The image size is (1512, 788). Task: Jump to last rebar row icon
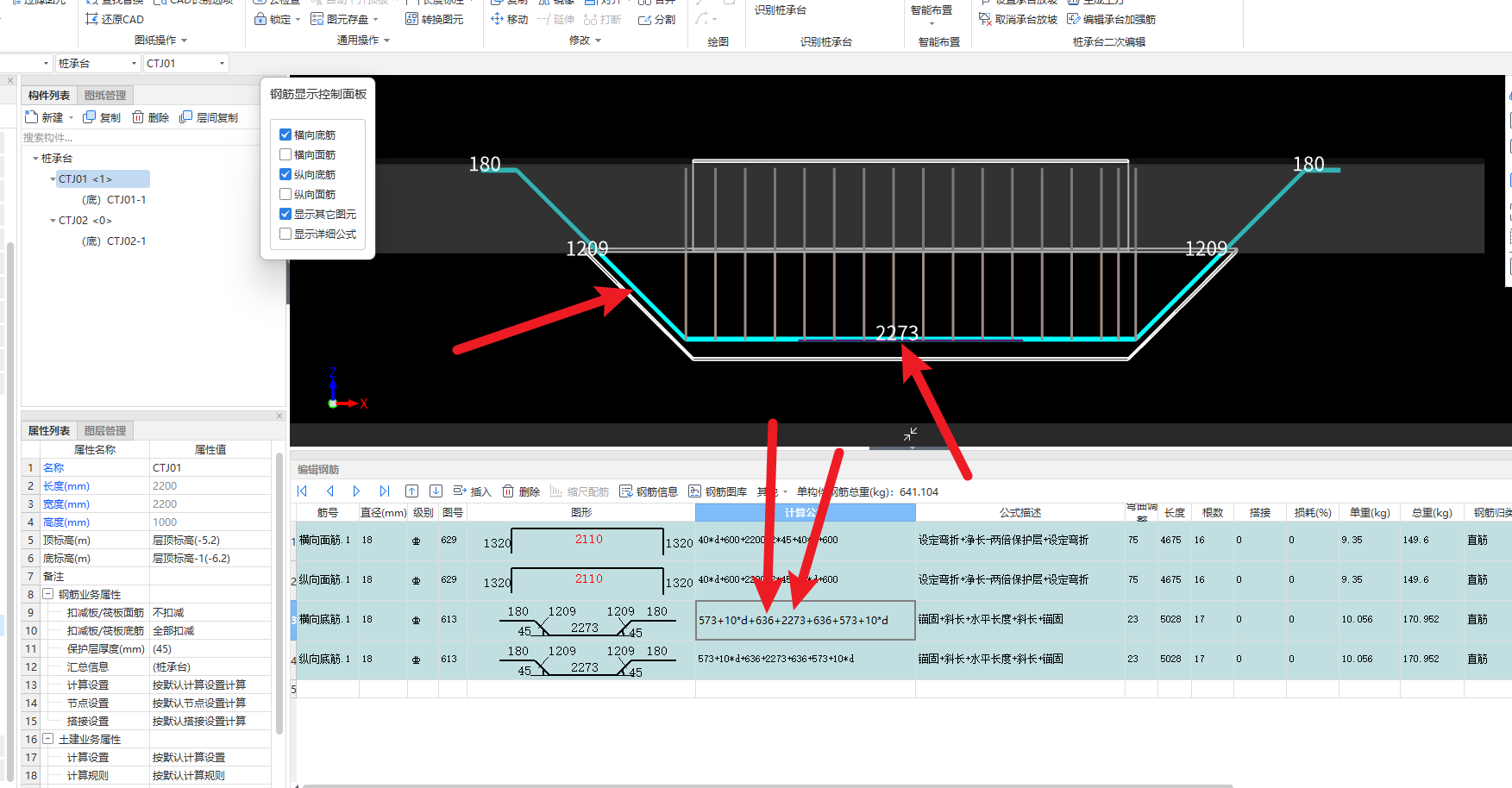385,491
